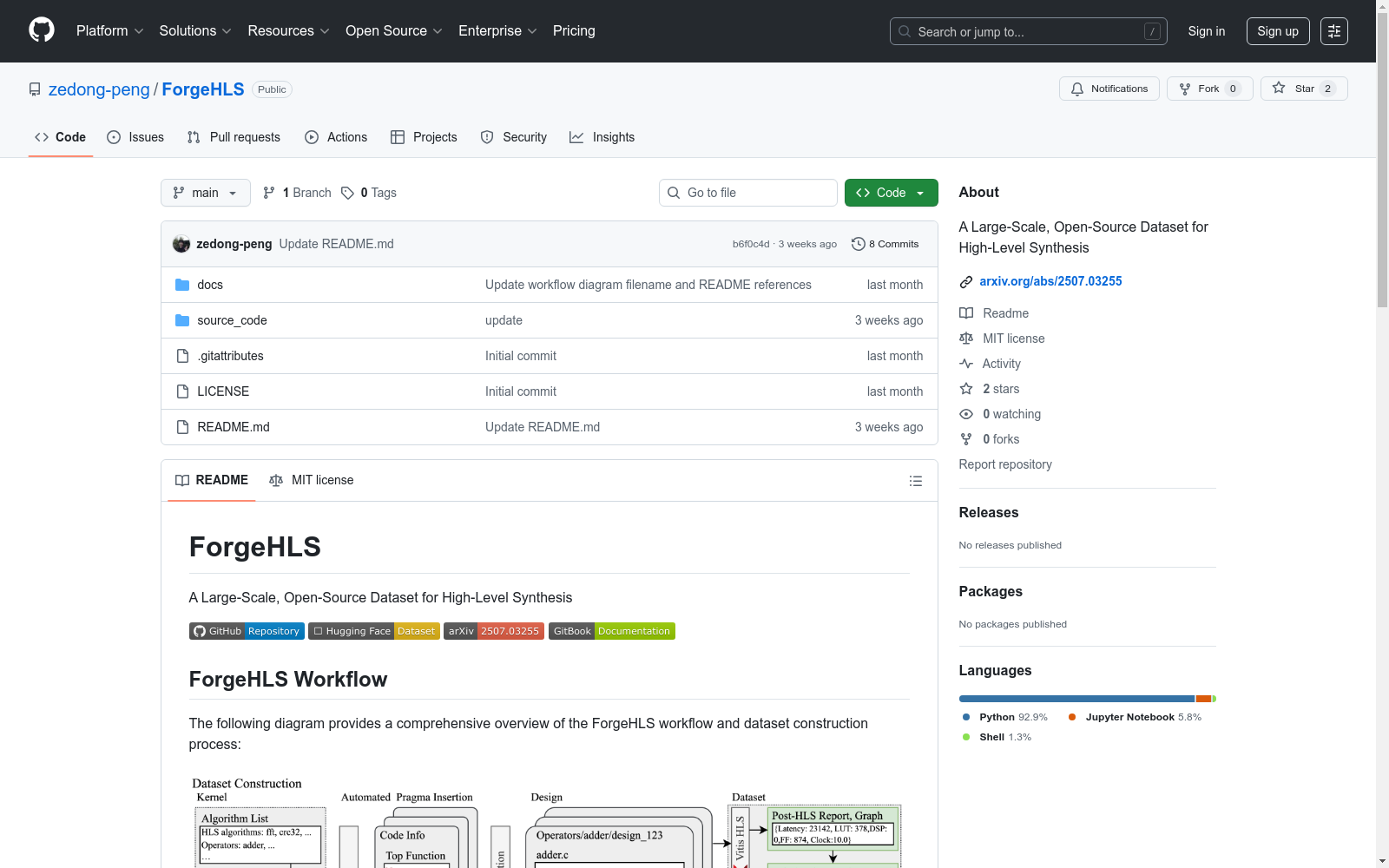Click the star icon next to 2 stars
This screenshot has height=868, width=1389.
(966, 389)
